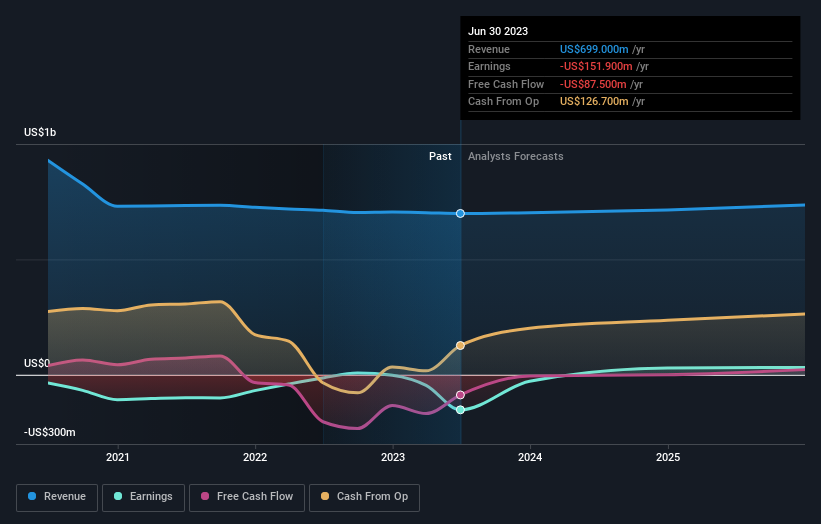
Task: Click the pink Free Cash Flow legend dot
Action: [x=205, y=496]
